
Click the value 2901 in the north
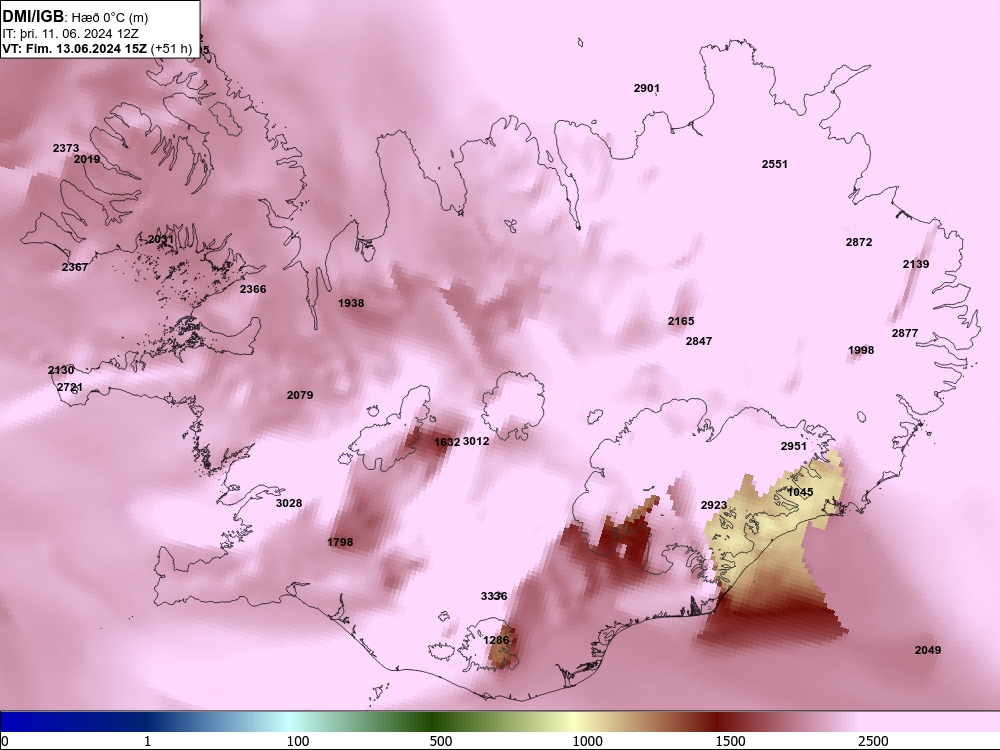coord(646,88)
